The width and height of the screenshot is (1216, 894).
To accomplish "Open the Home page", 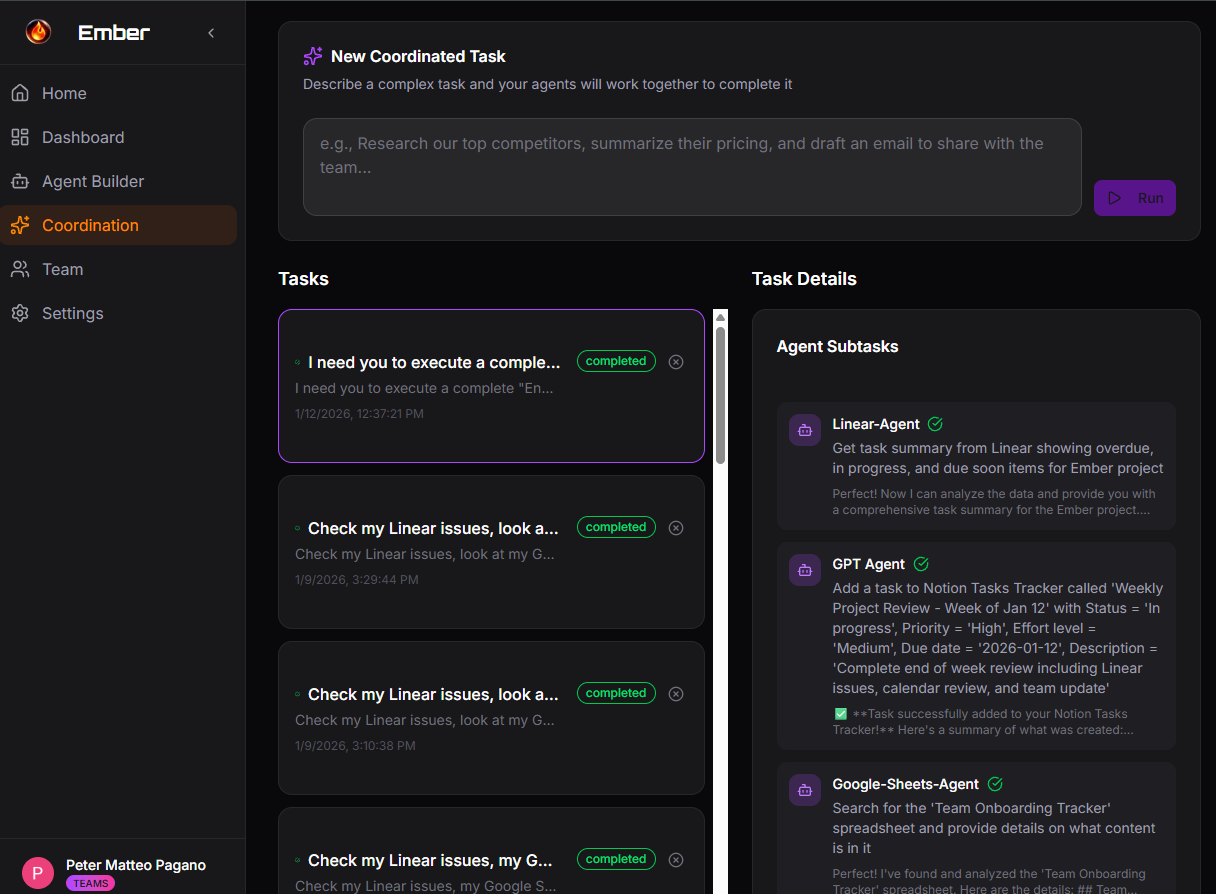I will (x=118, y=93).
